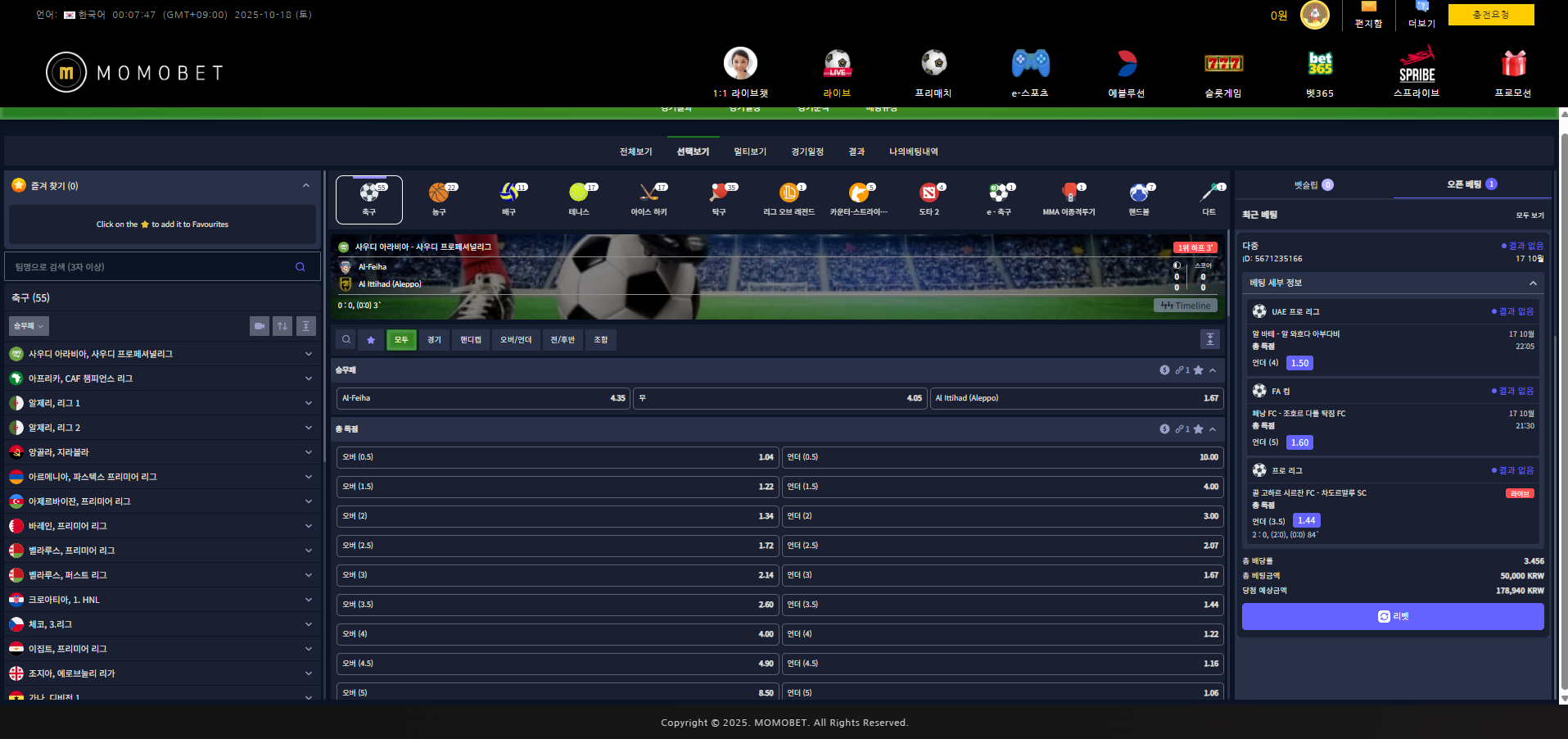Collapse the 베팅 세부 정보 section

1533,283
